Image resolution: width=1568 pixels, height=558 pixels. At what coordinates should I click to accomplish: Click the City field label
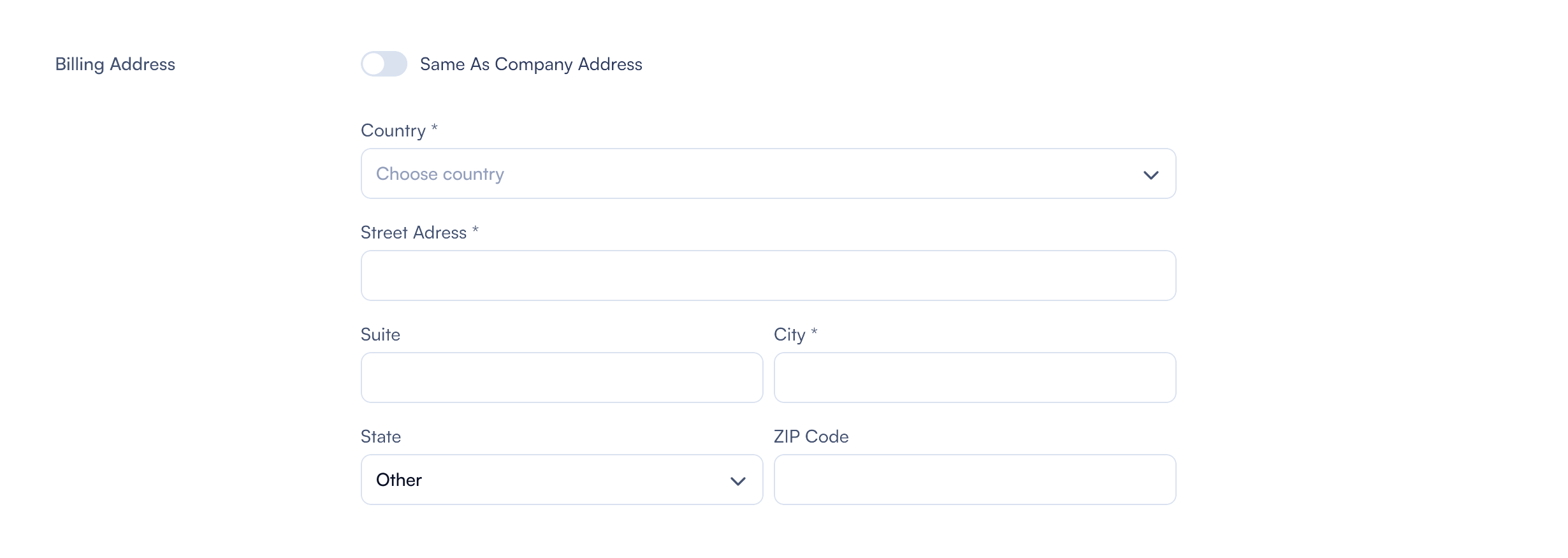(789, 335)
